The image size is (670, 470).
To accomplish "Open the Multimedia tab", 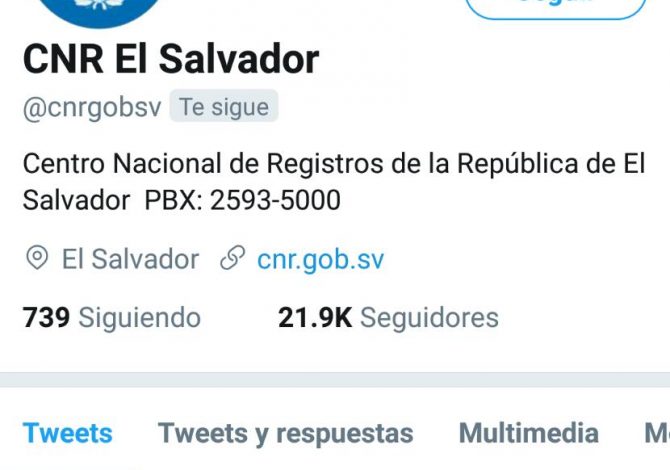I will (529, 433).
